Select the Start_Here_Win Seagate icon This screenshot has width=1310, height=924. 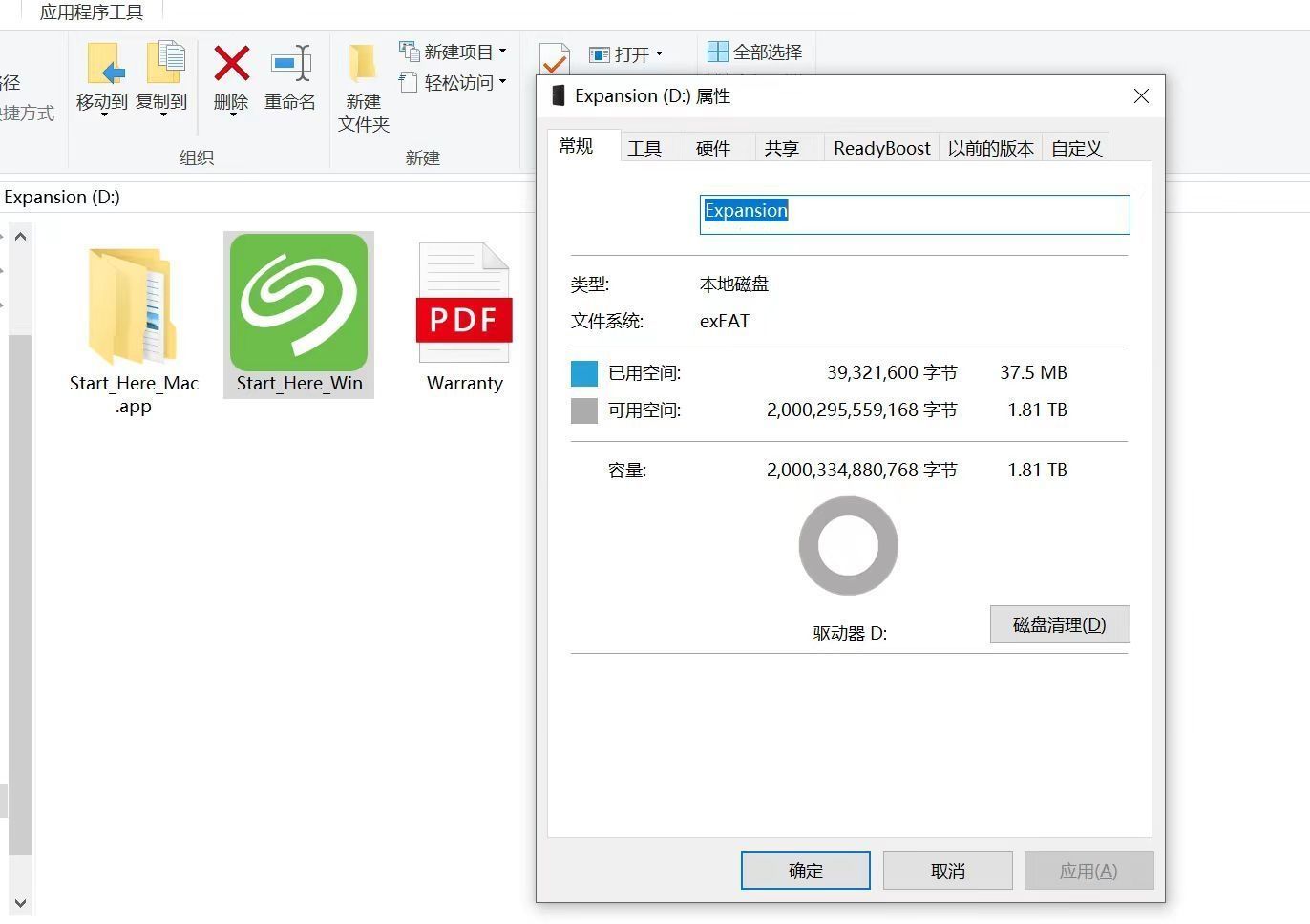coord(299,304)
